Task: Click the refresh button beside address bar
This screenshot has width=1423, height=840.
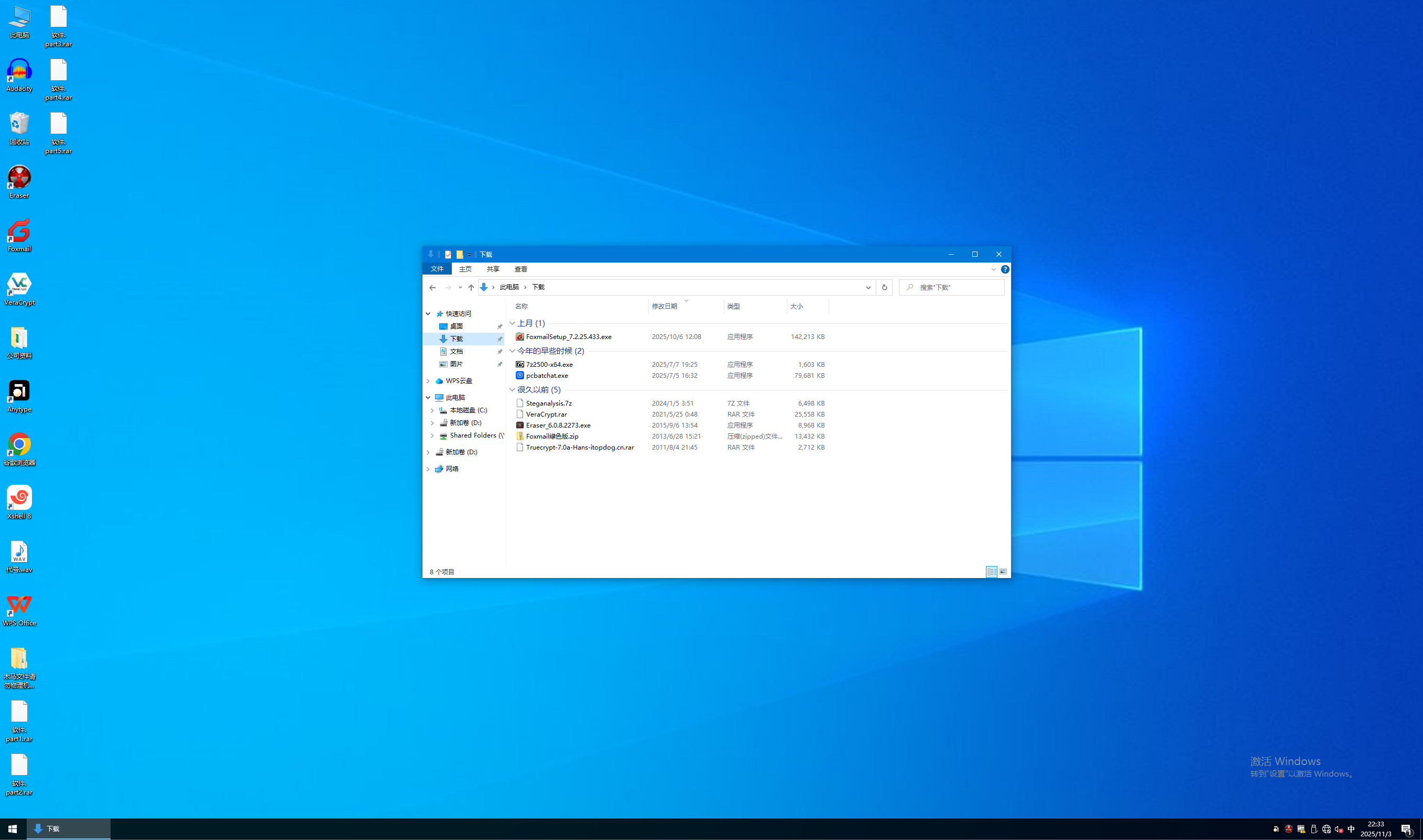Action: pyautogui.click(x=884, y=288)
